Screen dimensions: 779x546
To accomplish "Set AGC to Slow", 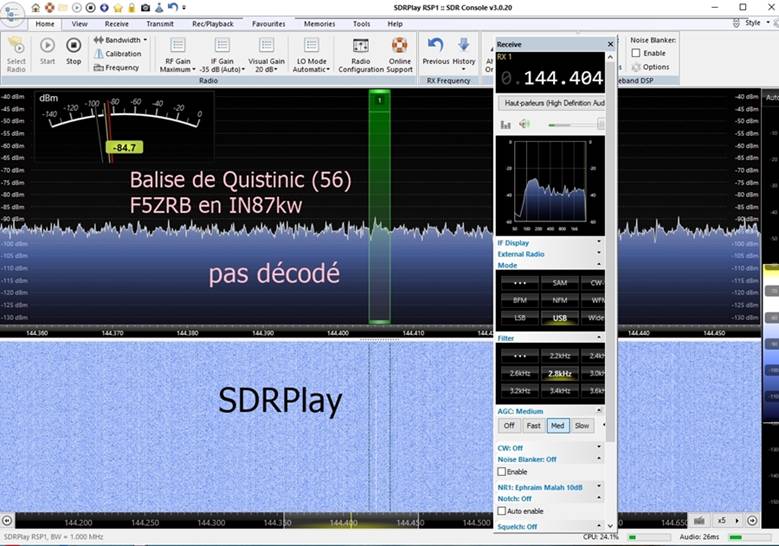I will 582,426.
